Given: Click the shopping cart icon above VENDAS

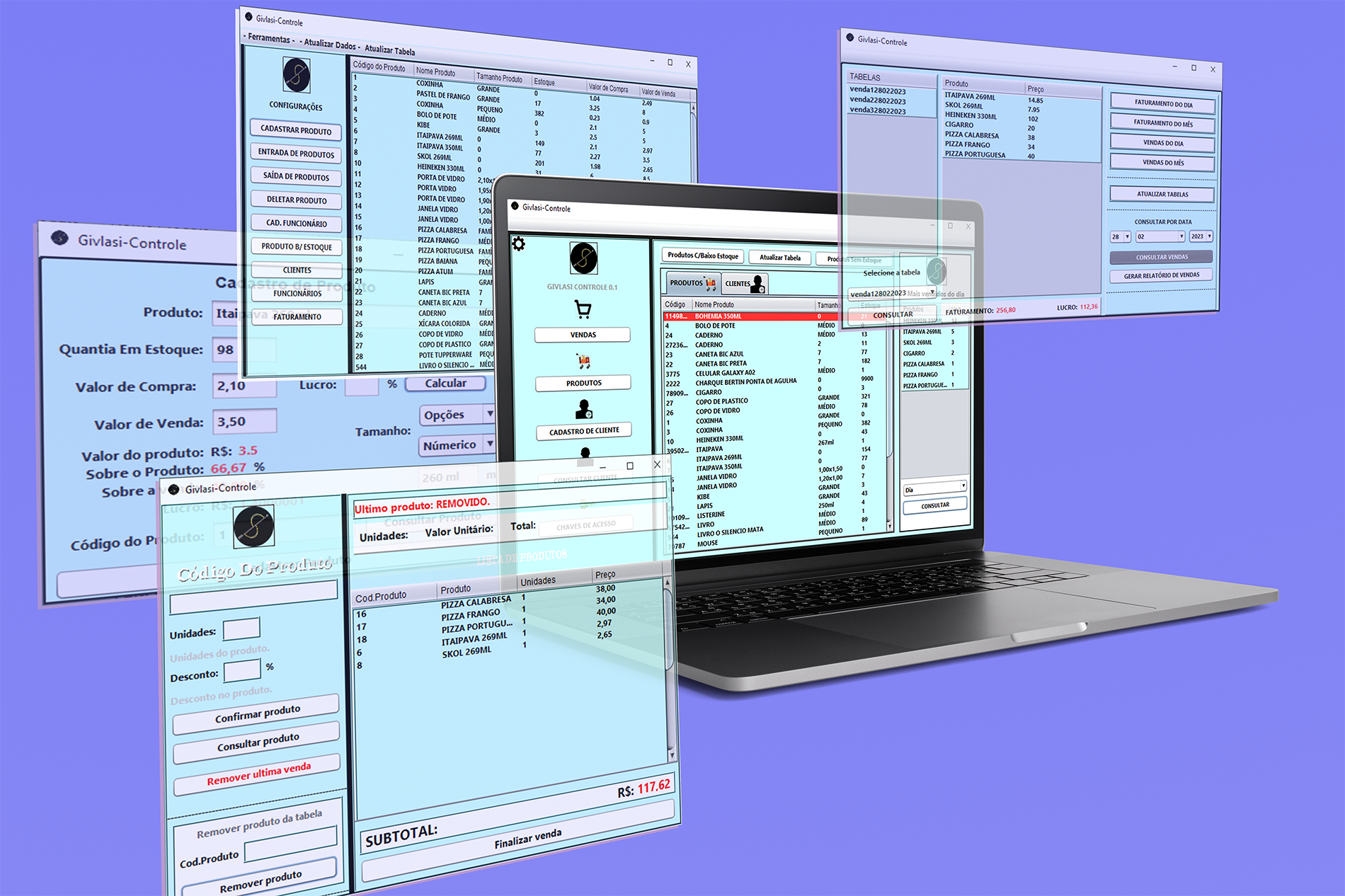Looking at the screenshot, I should (583, 309).
